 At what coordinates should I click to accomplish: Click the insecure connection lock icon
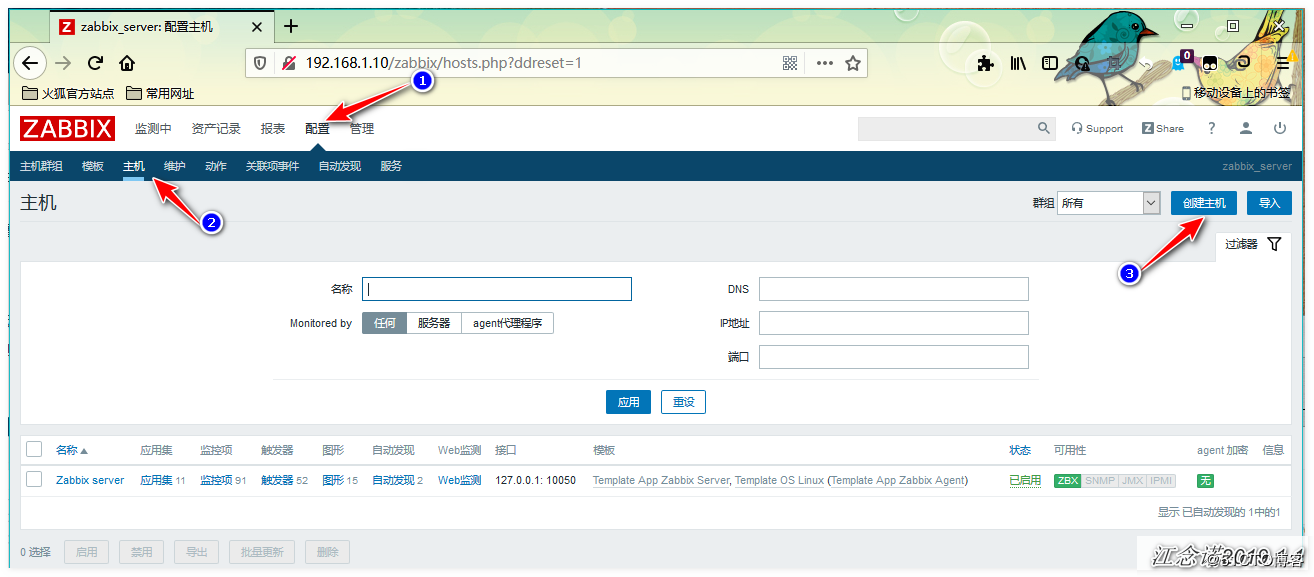[288, 63]
